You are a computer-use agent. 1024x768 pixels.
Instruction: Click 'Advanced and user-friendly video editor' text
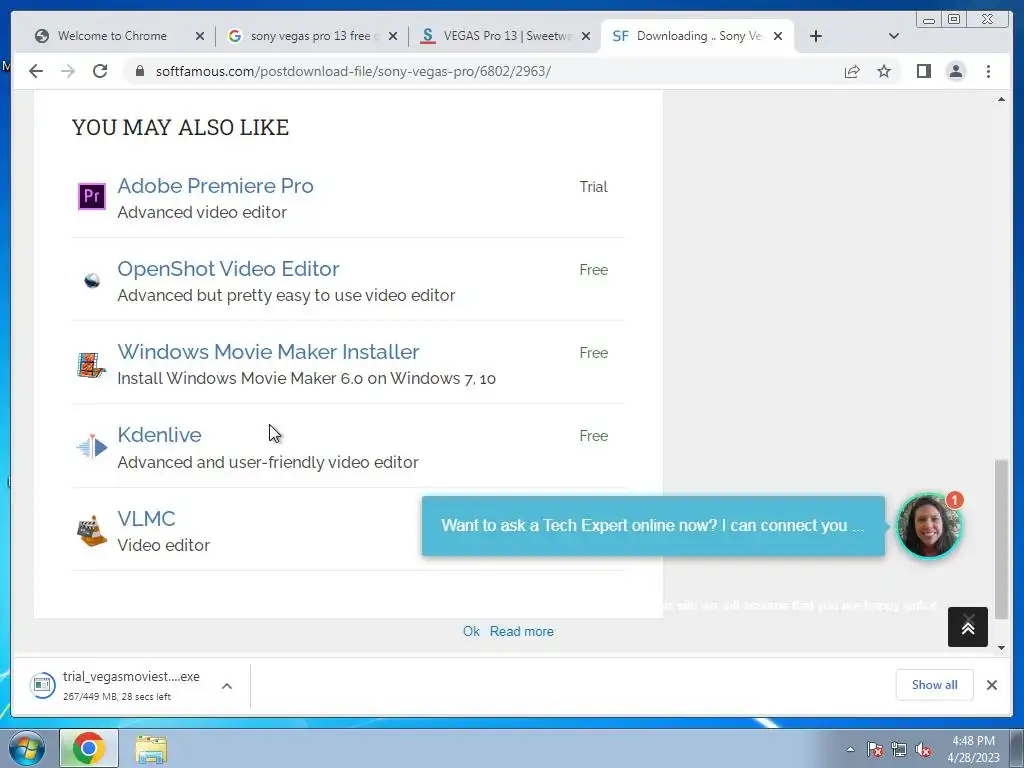pyautogui.click(x=268, y=462)
